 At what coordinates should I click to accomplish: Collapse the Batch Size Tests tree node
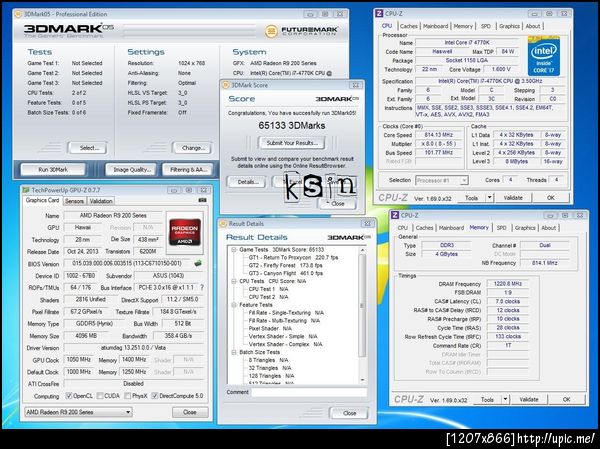pos(234,352)
